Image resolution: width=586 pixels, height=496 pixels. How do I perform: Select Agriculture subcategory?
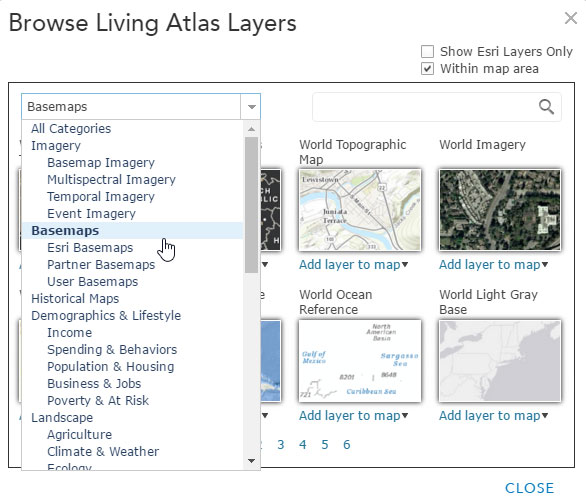80,435
